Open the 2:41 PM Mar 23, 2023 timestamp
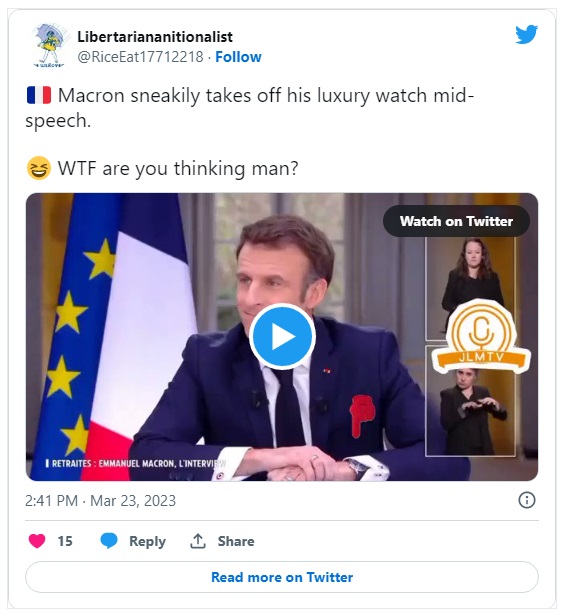Image resolution: width=566 pixels, height=615 pixels. click(100, 501)
